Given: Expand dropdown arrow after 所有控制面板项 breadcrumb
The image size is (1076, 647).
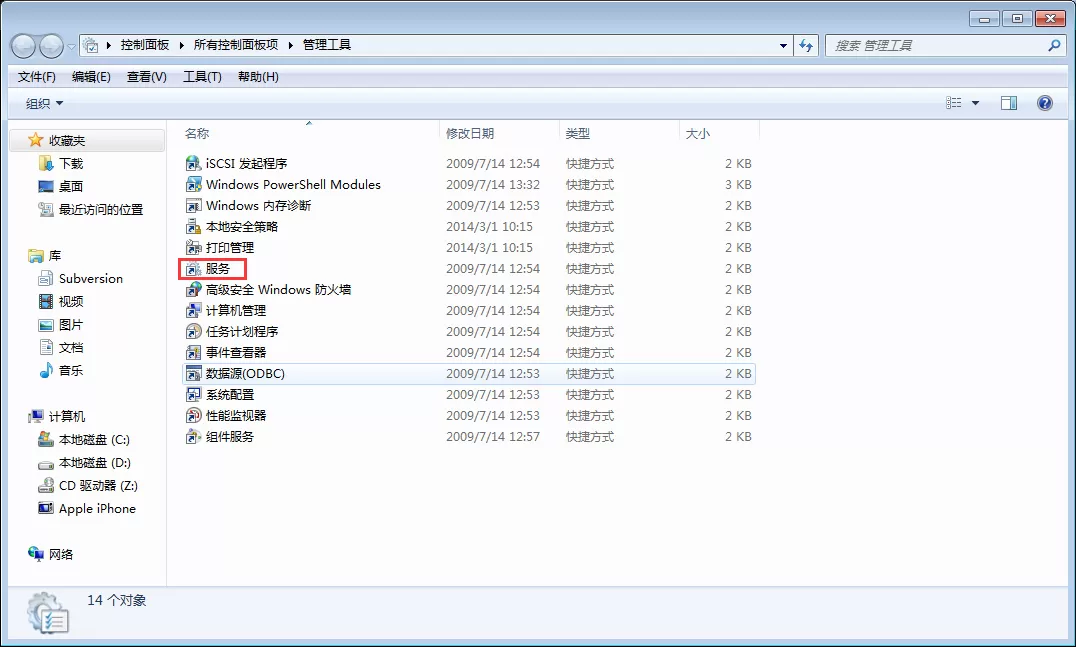Looking at the screenshot, I should [290, 45].
